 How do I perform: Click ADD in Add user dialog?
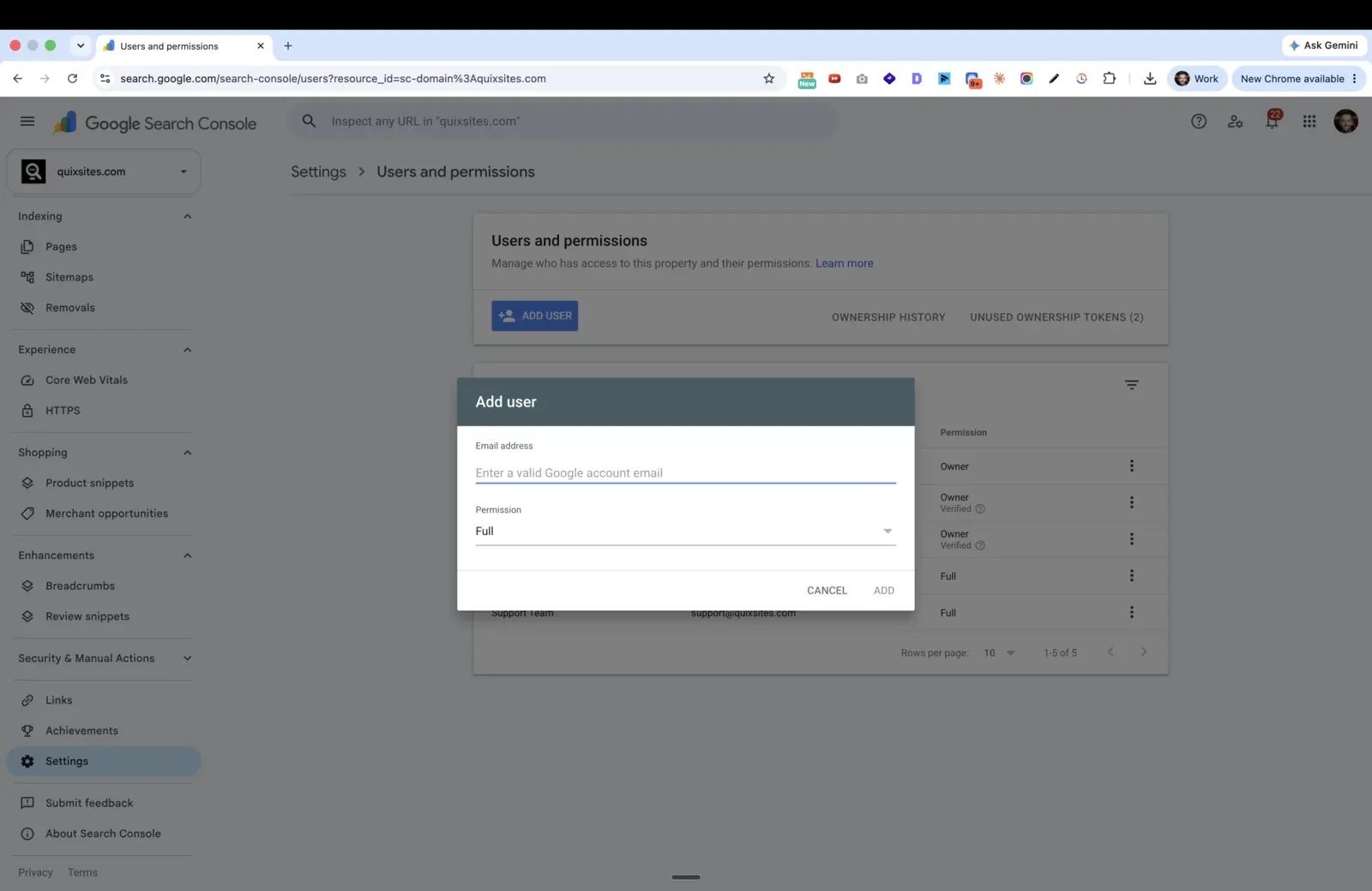point(884,590)
